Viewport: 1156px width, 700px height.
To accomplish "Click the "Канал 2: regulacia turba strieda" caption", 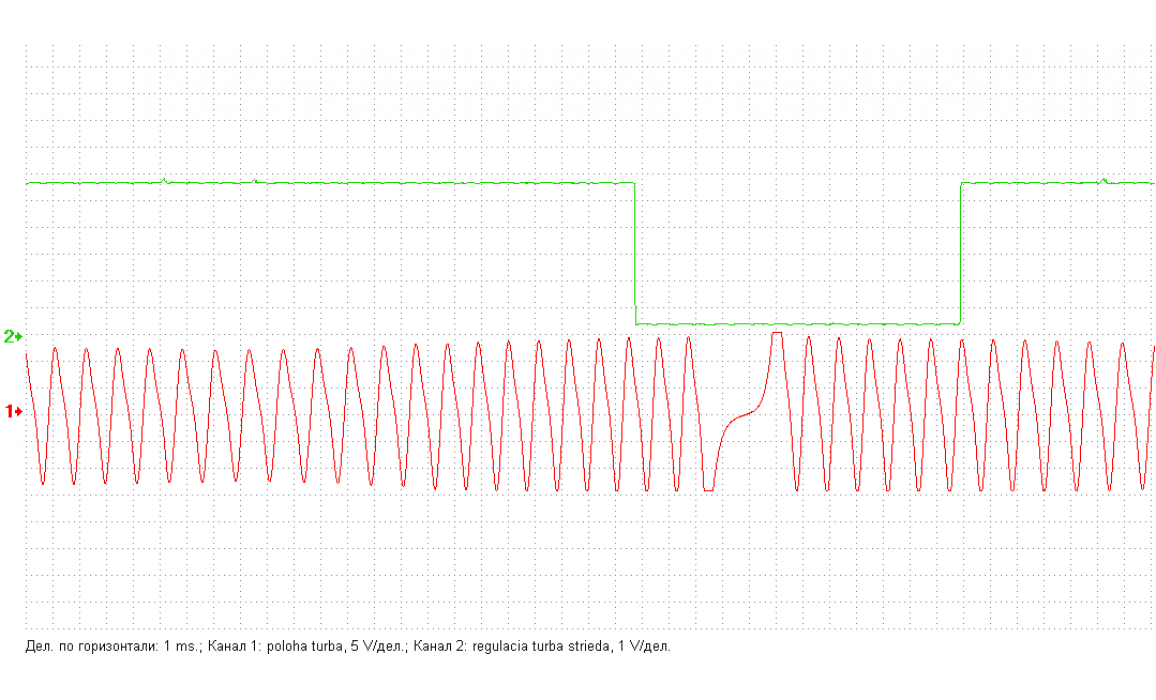I will tap(510, 646).
